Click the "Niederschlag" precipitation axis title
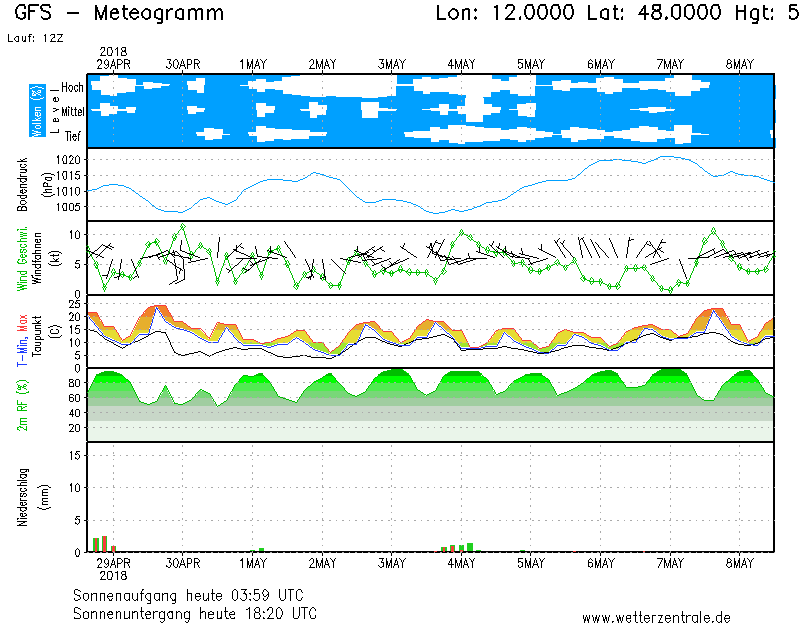 (x=22, y=497)
